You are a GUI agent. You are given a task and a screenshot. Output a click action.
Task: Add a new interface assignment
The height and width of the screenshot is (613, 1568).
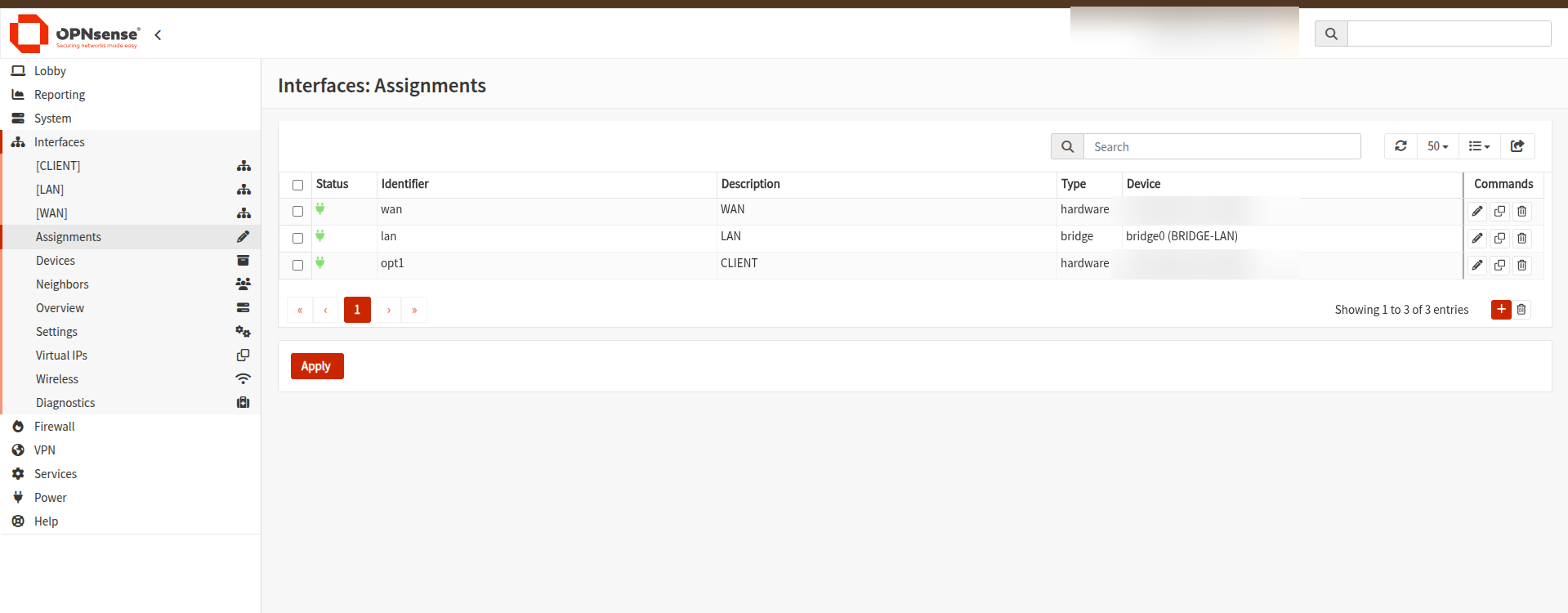point(1501,309)
